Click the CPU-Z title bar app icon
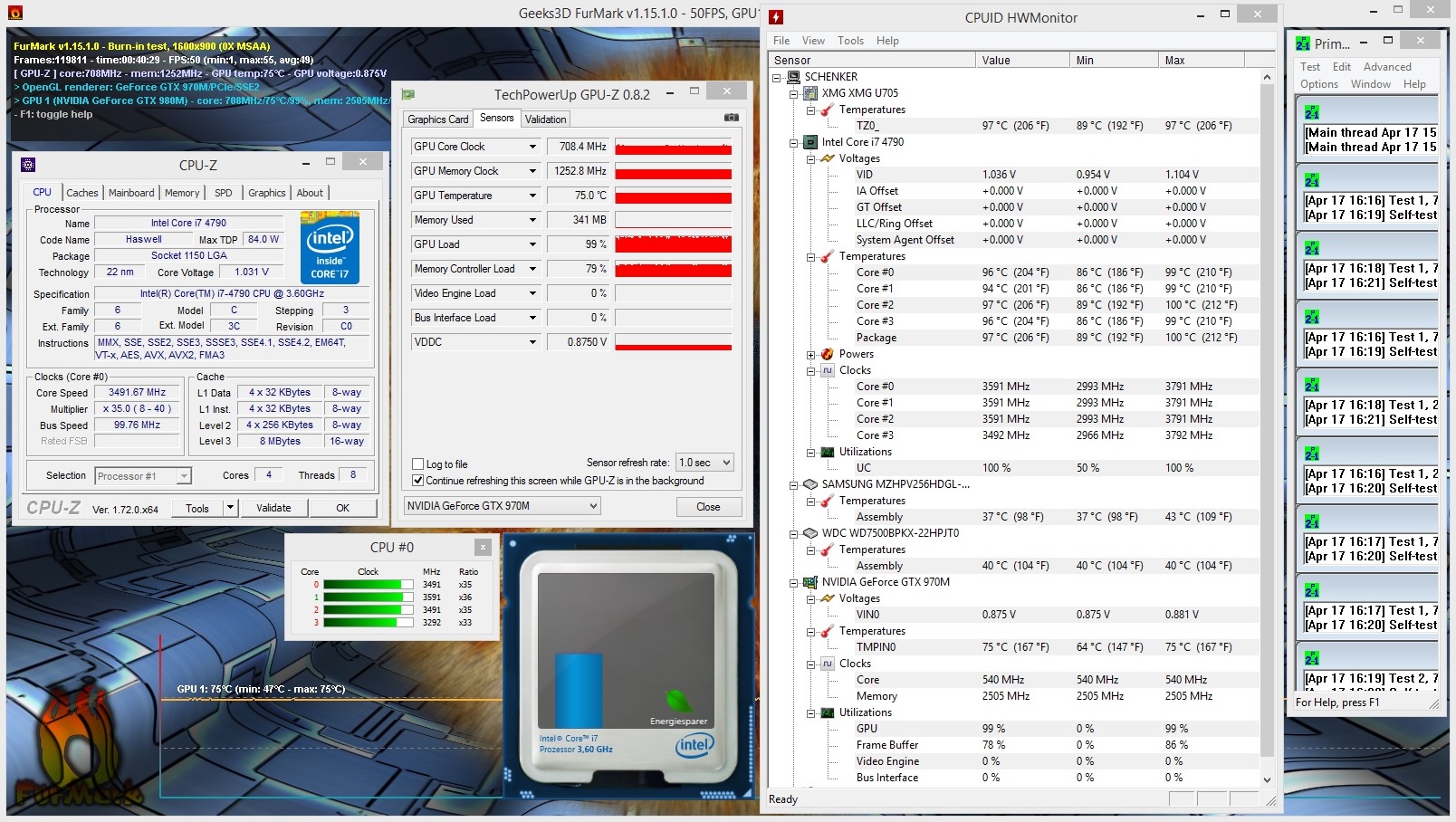 tap(28, 164)
